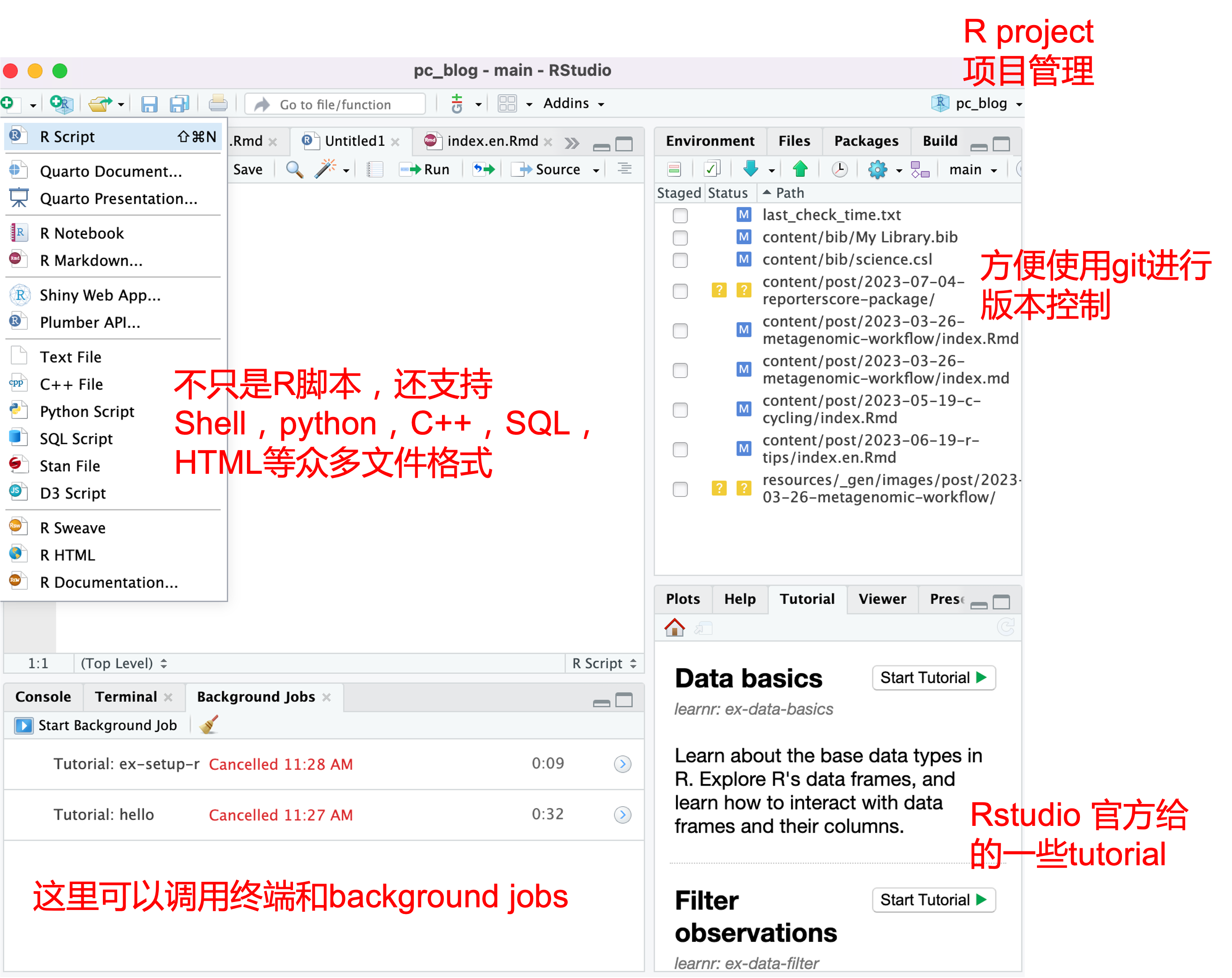The width and height of the screenshot is (1232, 978).
Task: Click the compile report notebook icon
Action: click(375, 169)
